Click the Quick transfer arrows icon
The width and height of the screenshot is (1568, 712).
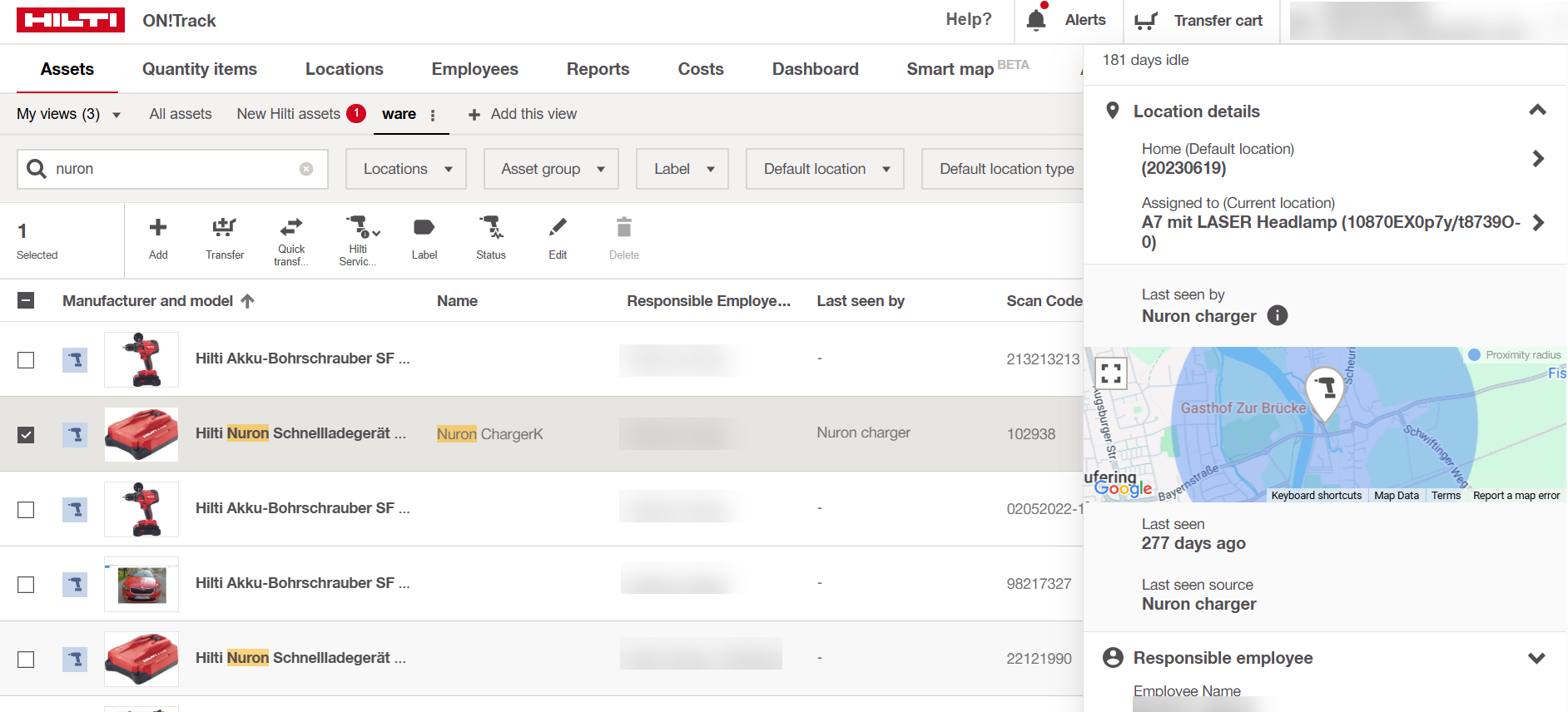291,227
